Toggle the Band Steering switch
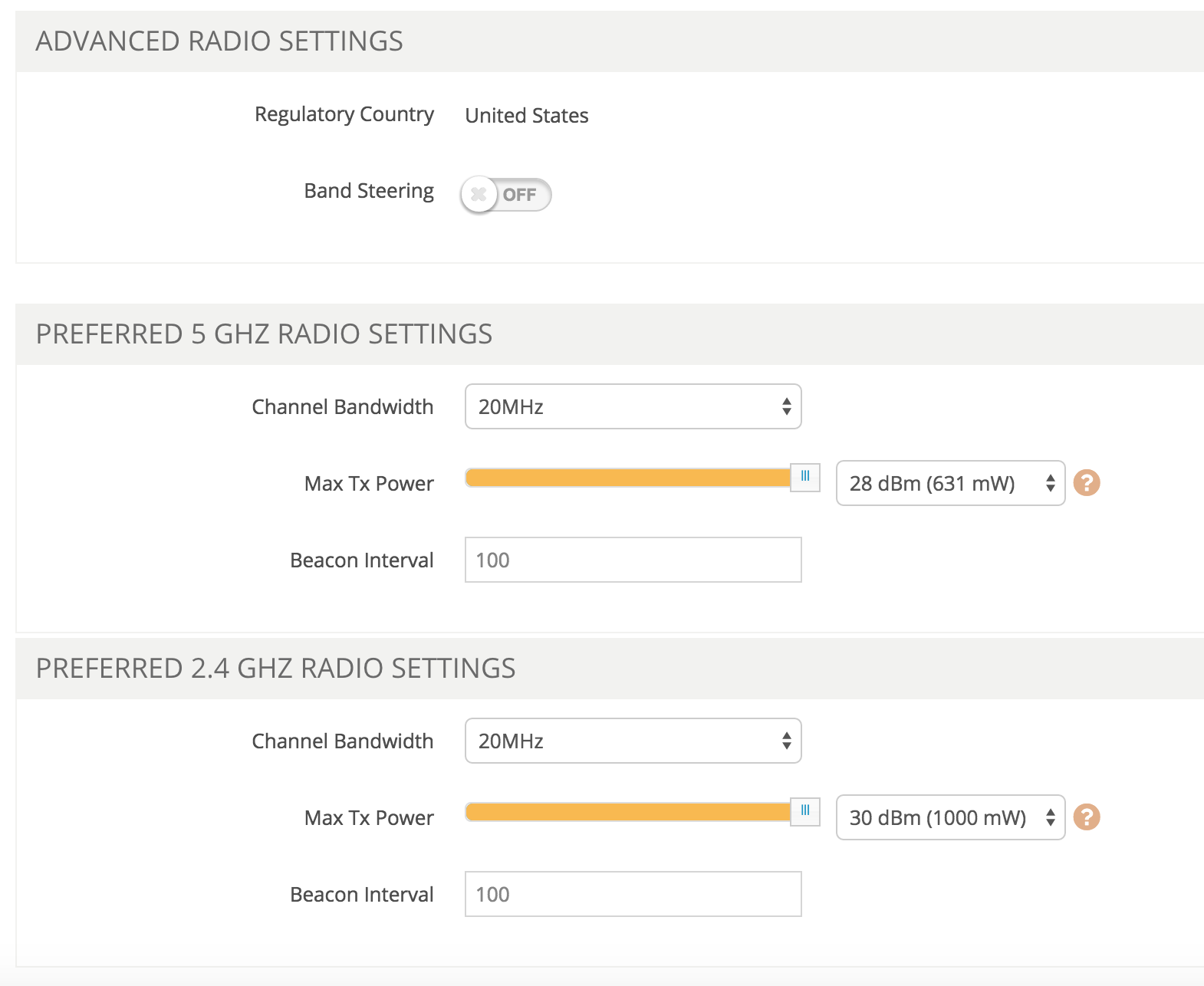The width and height of the screenshot is (1204, 986). pos(505,195)
